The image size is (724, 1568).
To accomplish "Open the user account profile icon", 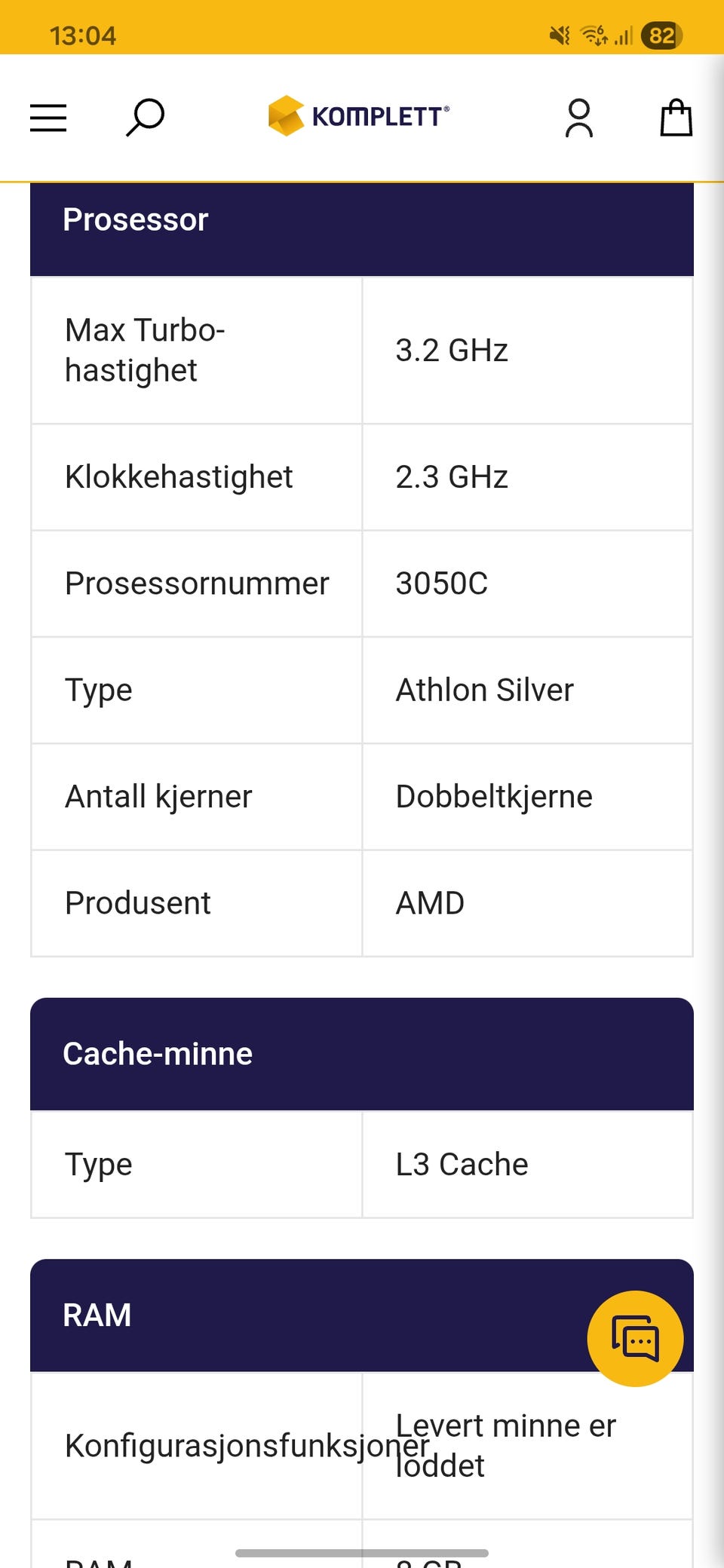I will click(579, 118).
